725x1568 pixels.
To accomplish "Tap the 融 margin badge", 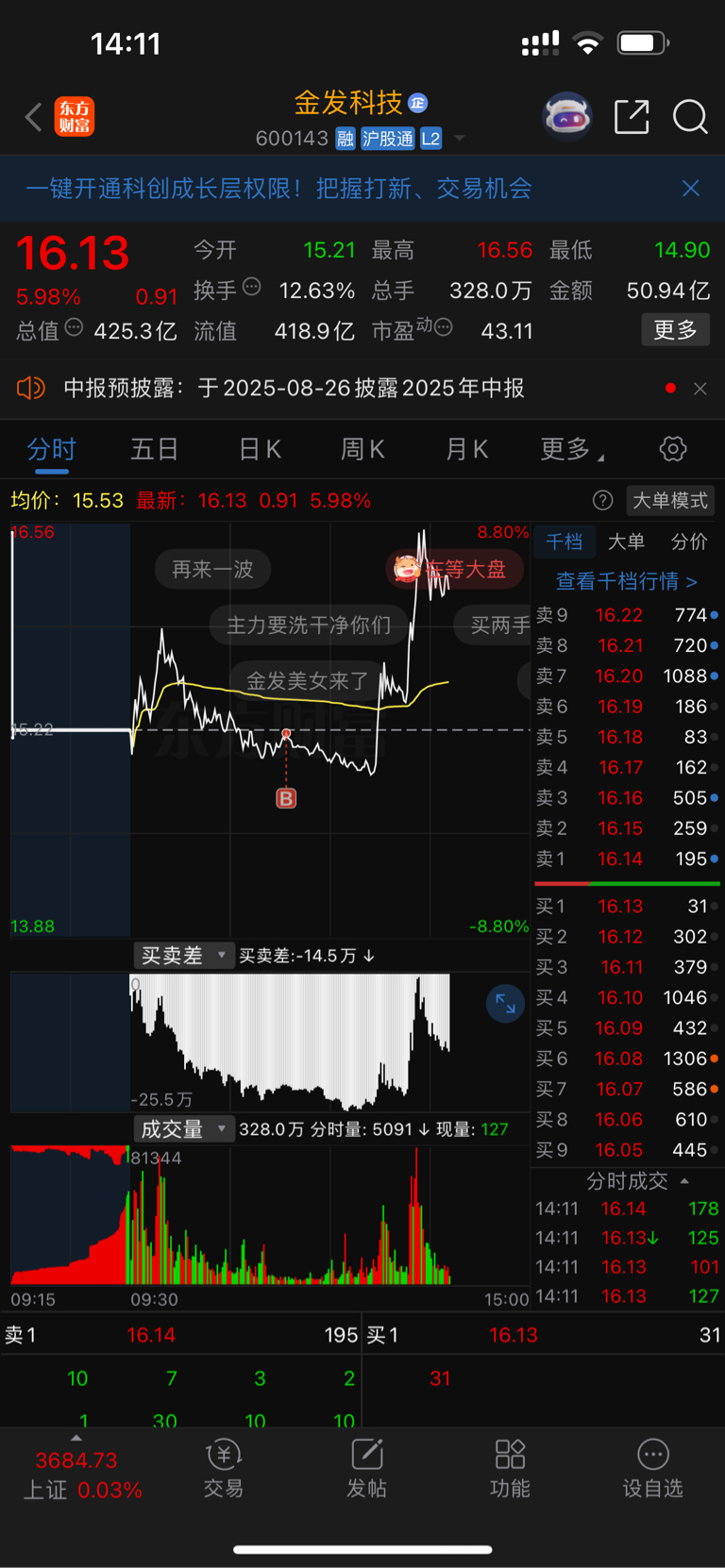I will pos(346,139).
